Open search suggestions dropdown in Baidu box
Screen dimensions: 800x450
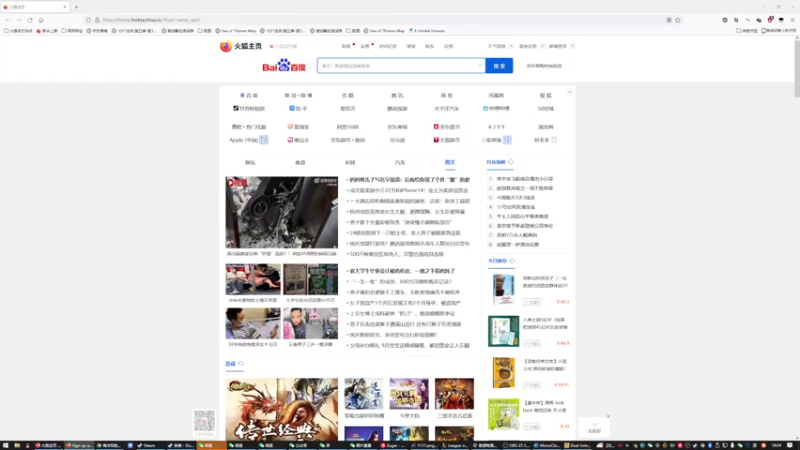(x=479, y=66)
